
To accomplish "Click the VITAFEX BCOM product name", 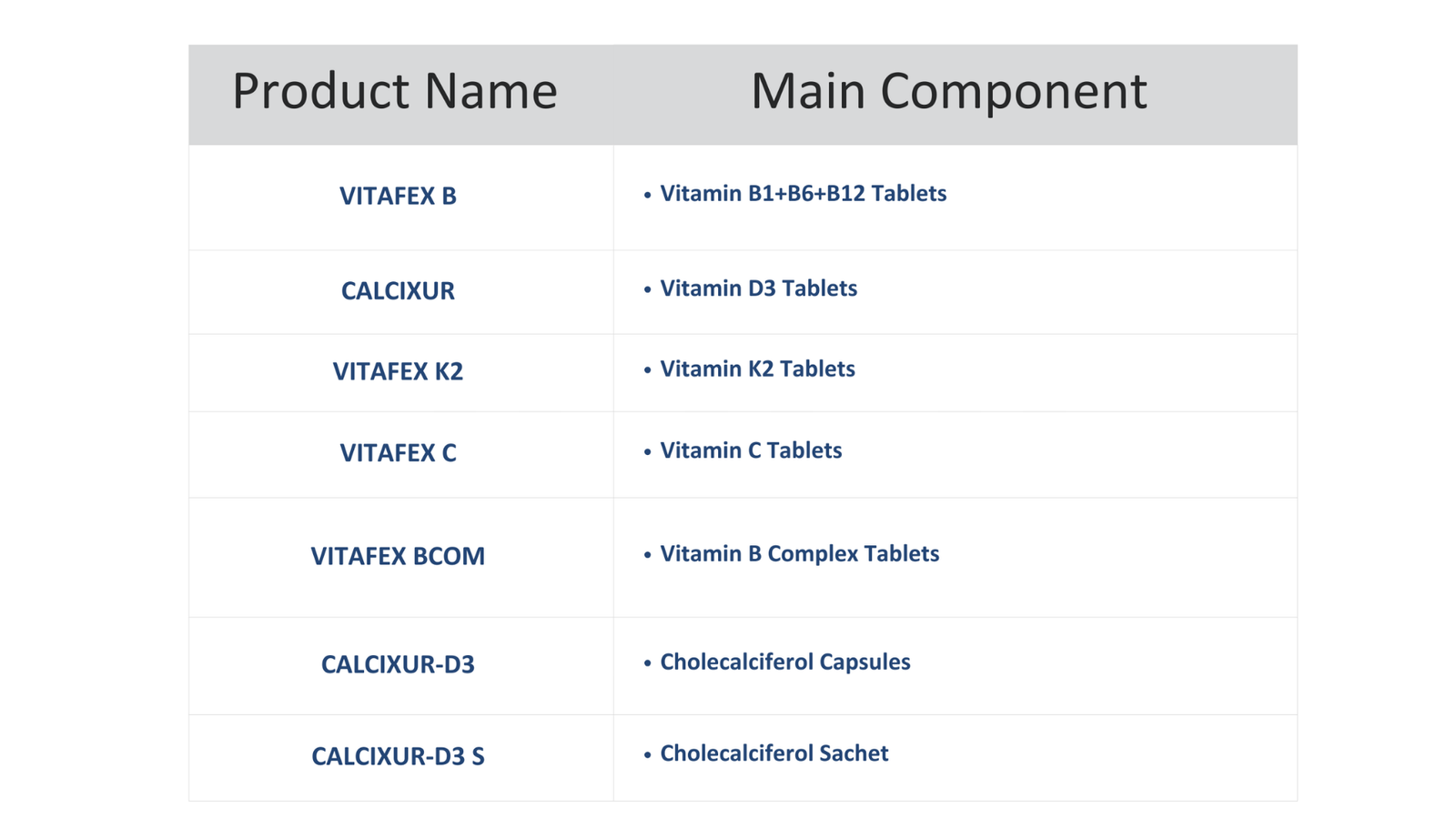I will point(398,556).
